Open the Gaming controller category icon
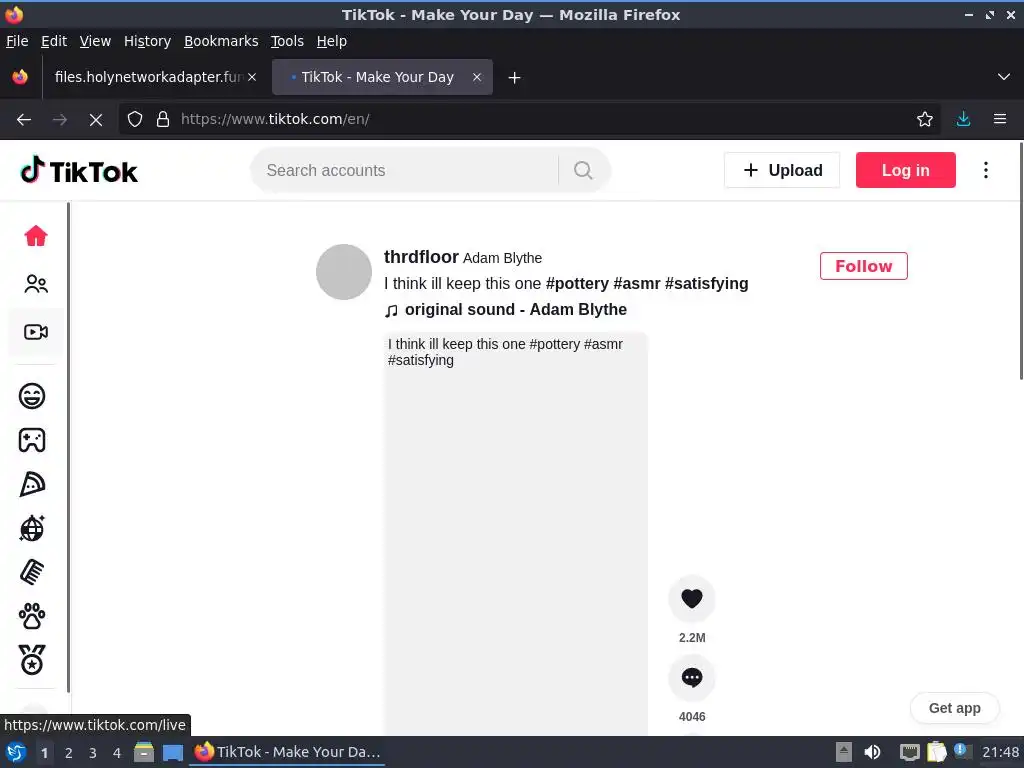The image size is (1024, 768). pyautogui.click(x=32, y=440)
